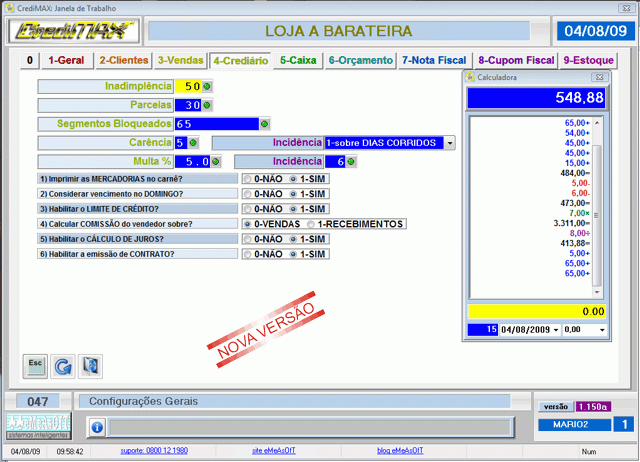Click green indicator next to Parcelas
640x462 pixels.
208,105
